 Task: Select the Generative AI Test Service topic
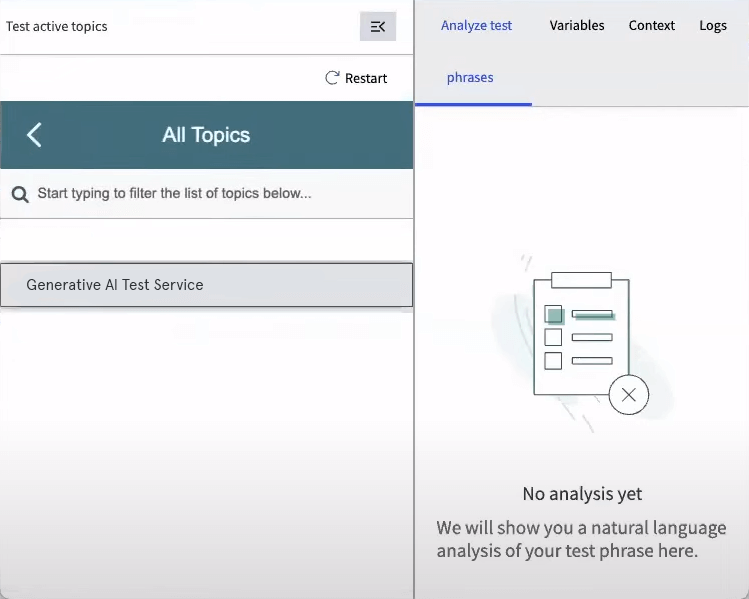coord(206,285)
